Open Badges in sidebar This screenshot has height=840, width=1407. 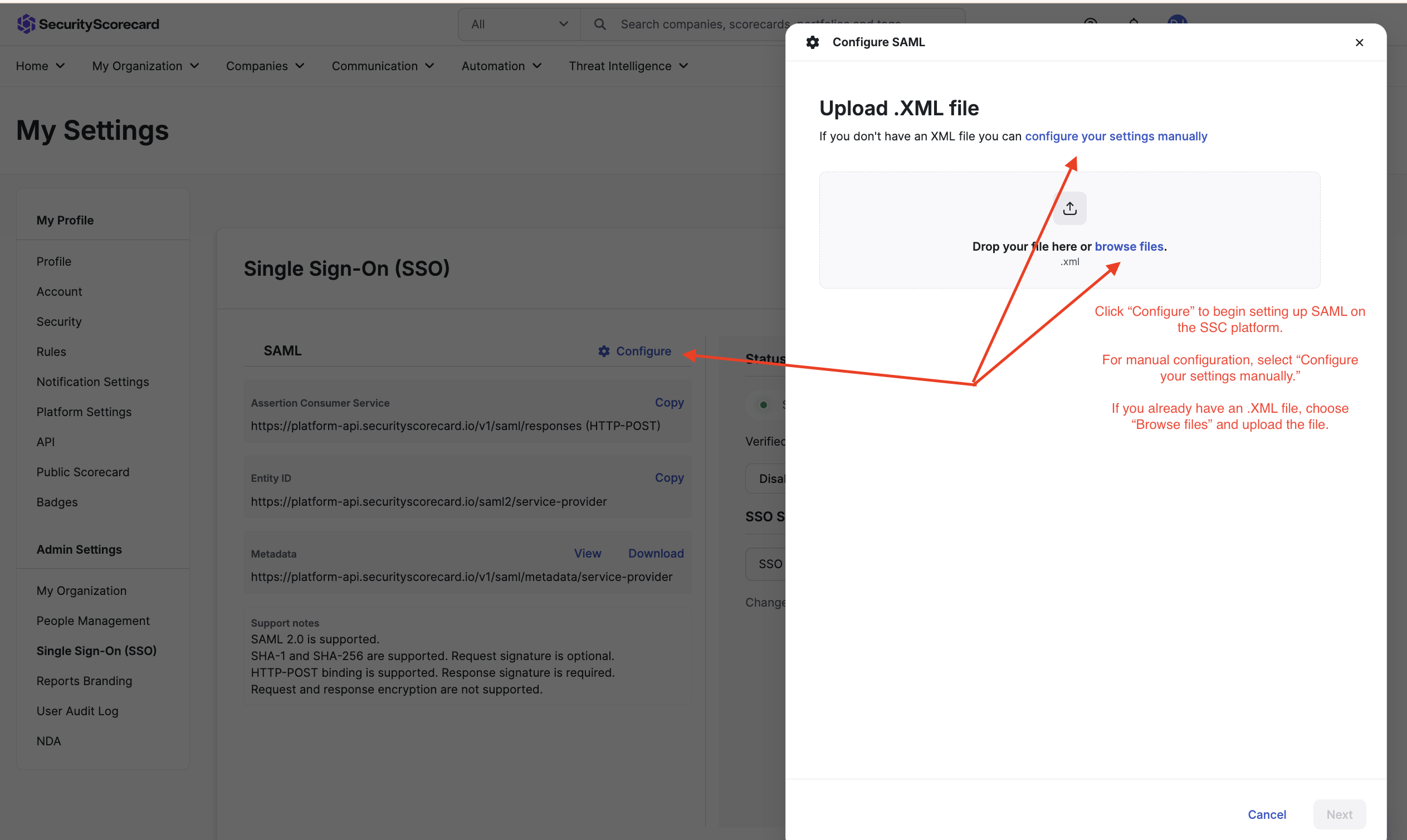coord(57,501)
